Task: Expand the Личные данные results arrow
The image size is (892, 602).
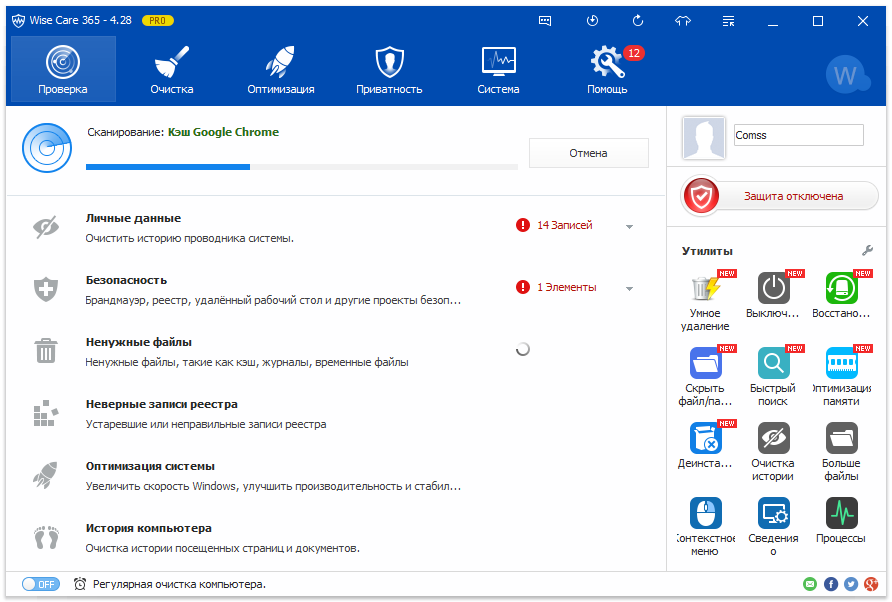Action: pos(629,227)
